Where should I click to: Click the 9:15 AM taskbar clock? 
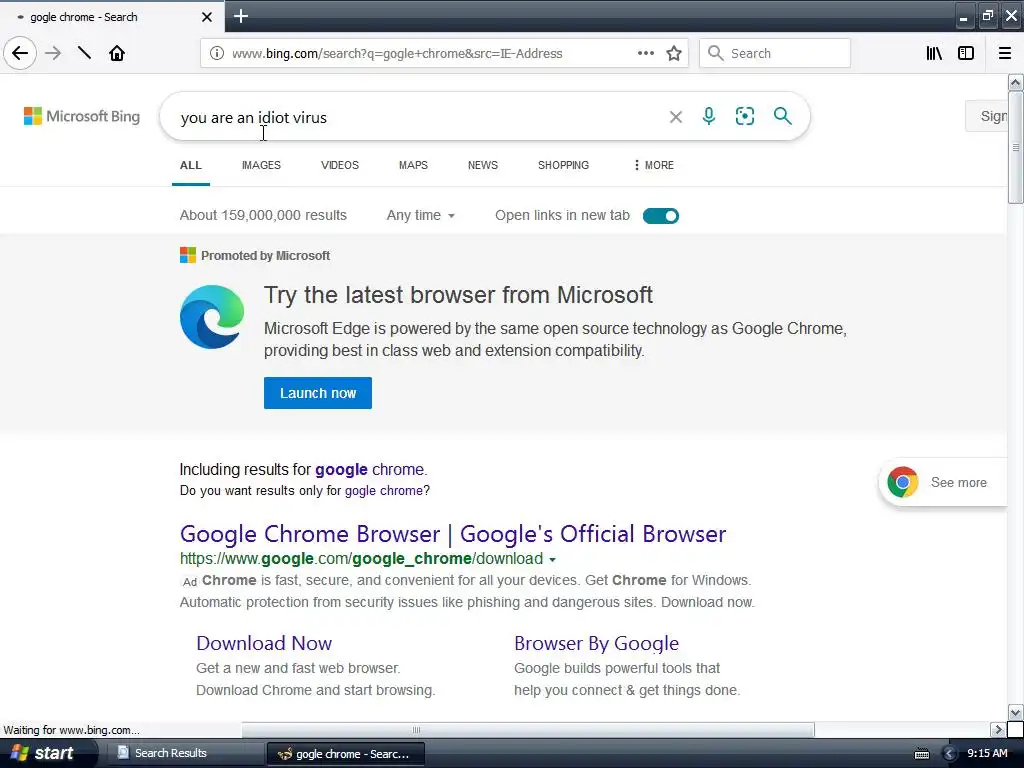coord(987,753)
